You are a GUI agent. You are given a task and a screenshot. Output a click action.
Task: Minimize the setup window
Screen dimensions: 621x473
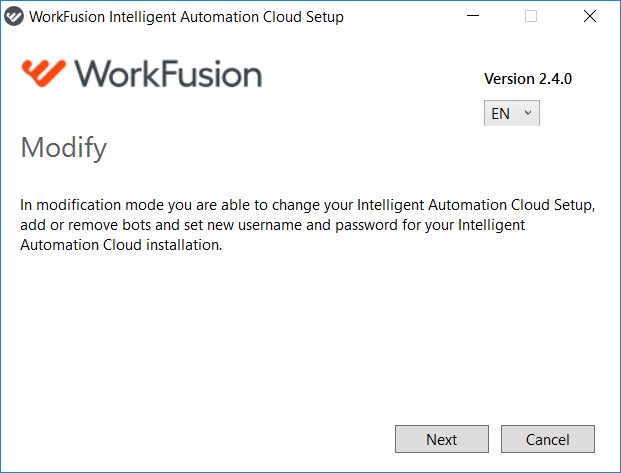coord(473,16)
